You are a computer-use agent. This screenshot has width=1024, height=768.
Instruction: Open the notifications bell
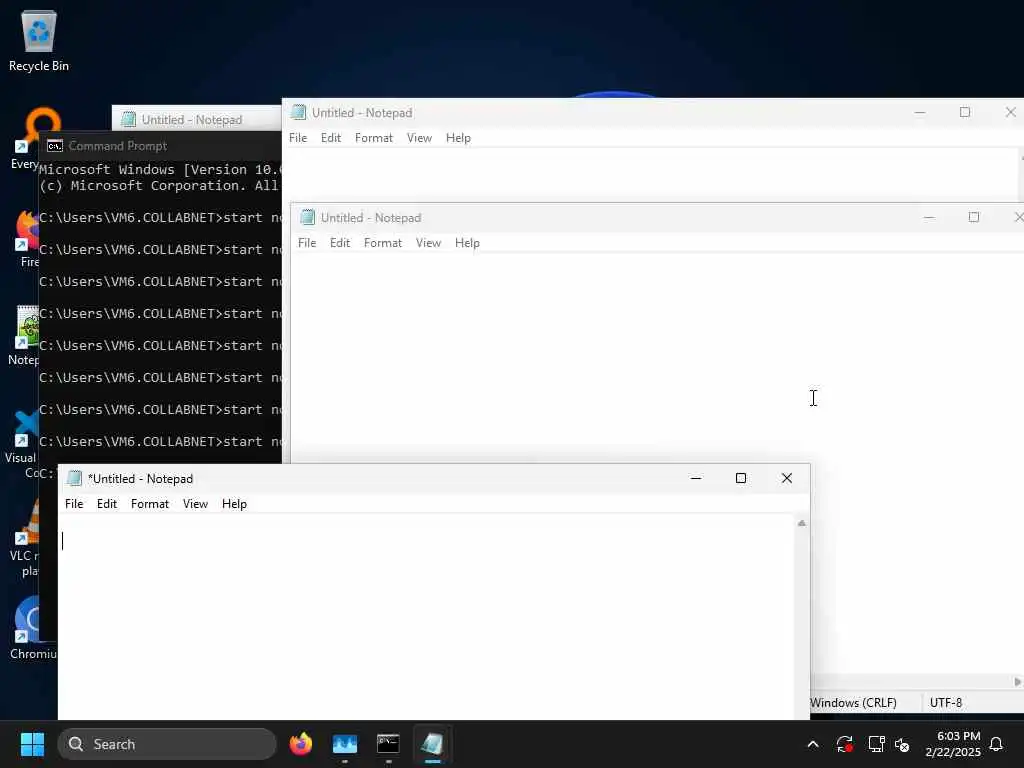[996, 744]
